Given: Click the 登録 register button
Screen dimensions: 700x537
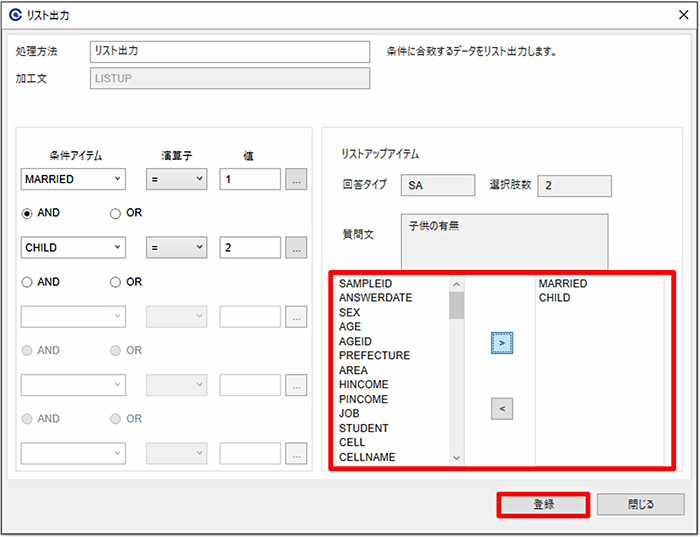Looking at the screenshot, I should click(x=543, y=505).
